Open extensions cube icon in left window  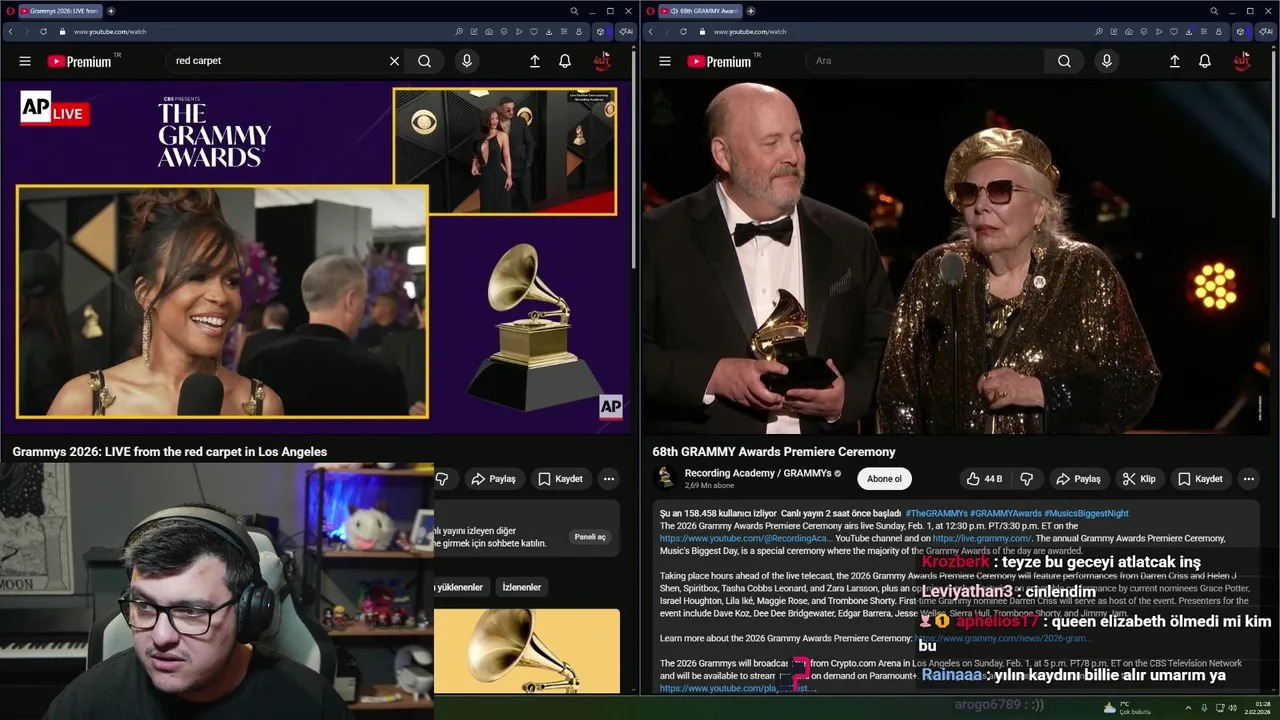click(x=600, y=31)
